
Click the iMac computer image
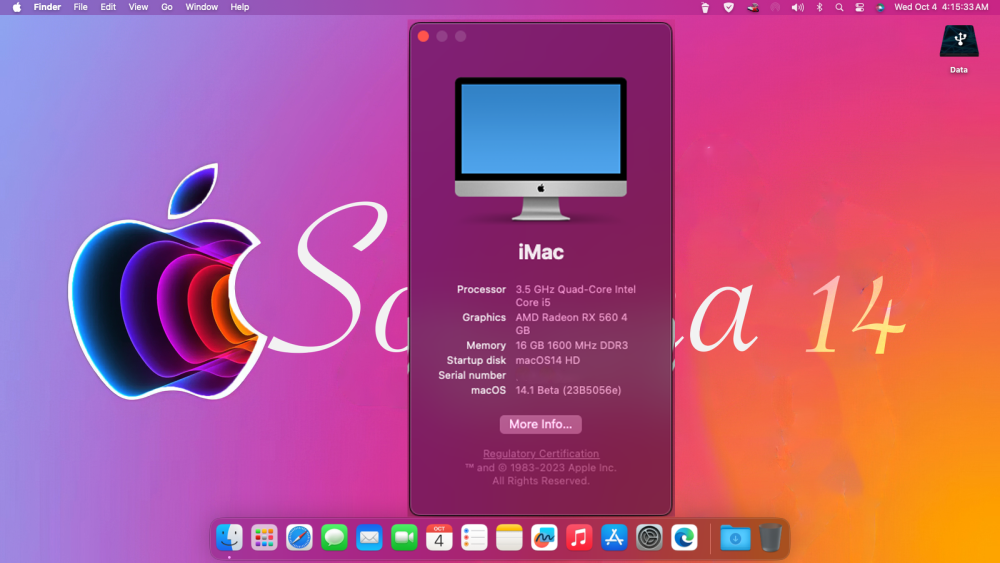pyautogui.click(x=541, y=149)
